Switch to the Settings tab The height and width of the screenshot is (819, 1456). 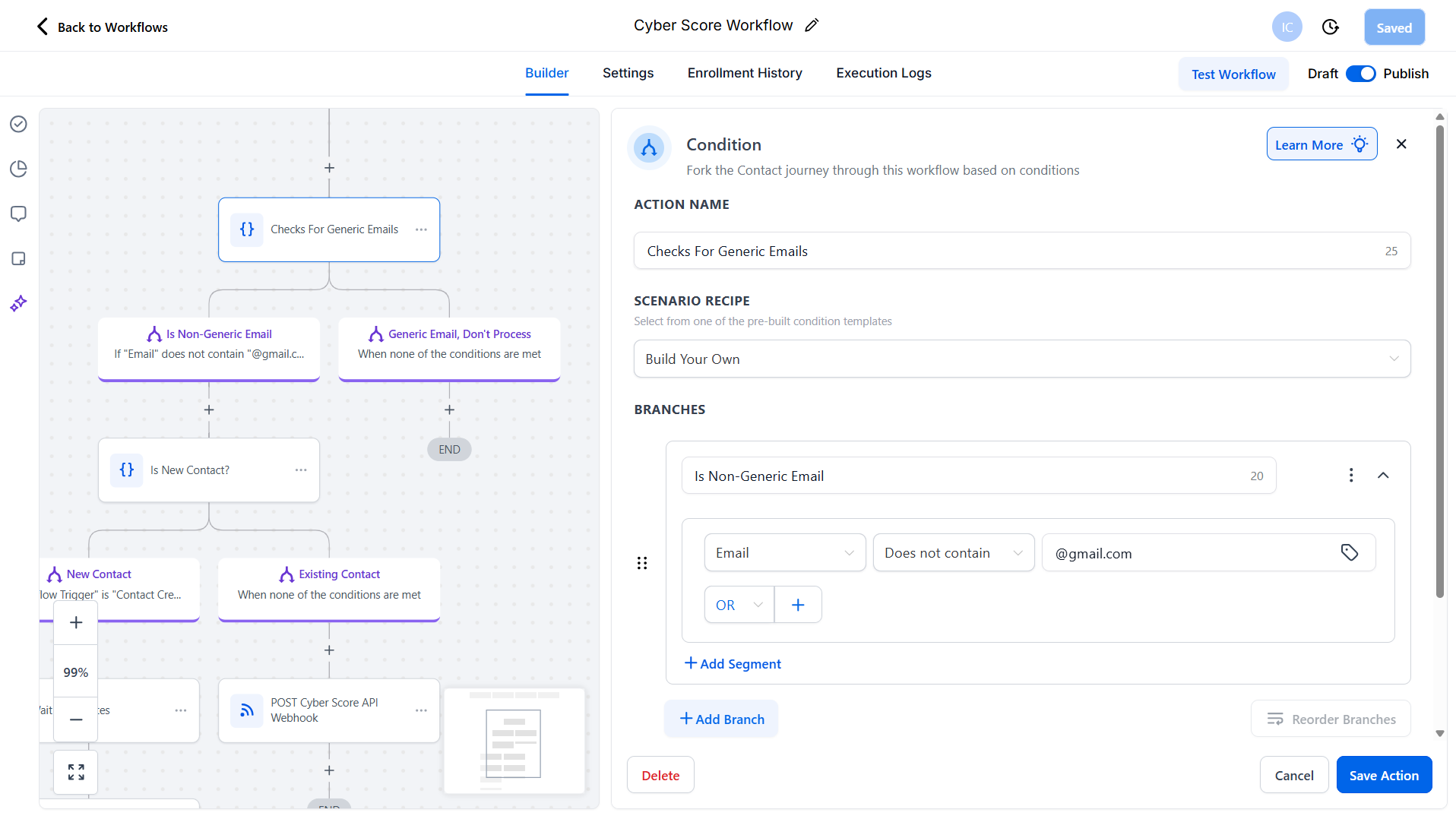[628, 73]
